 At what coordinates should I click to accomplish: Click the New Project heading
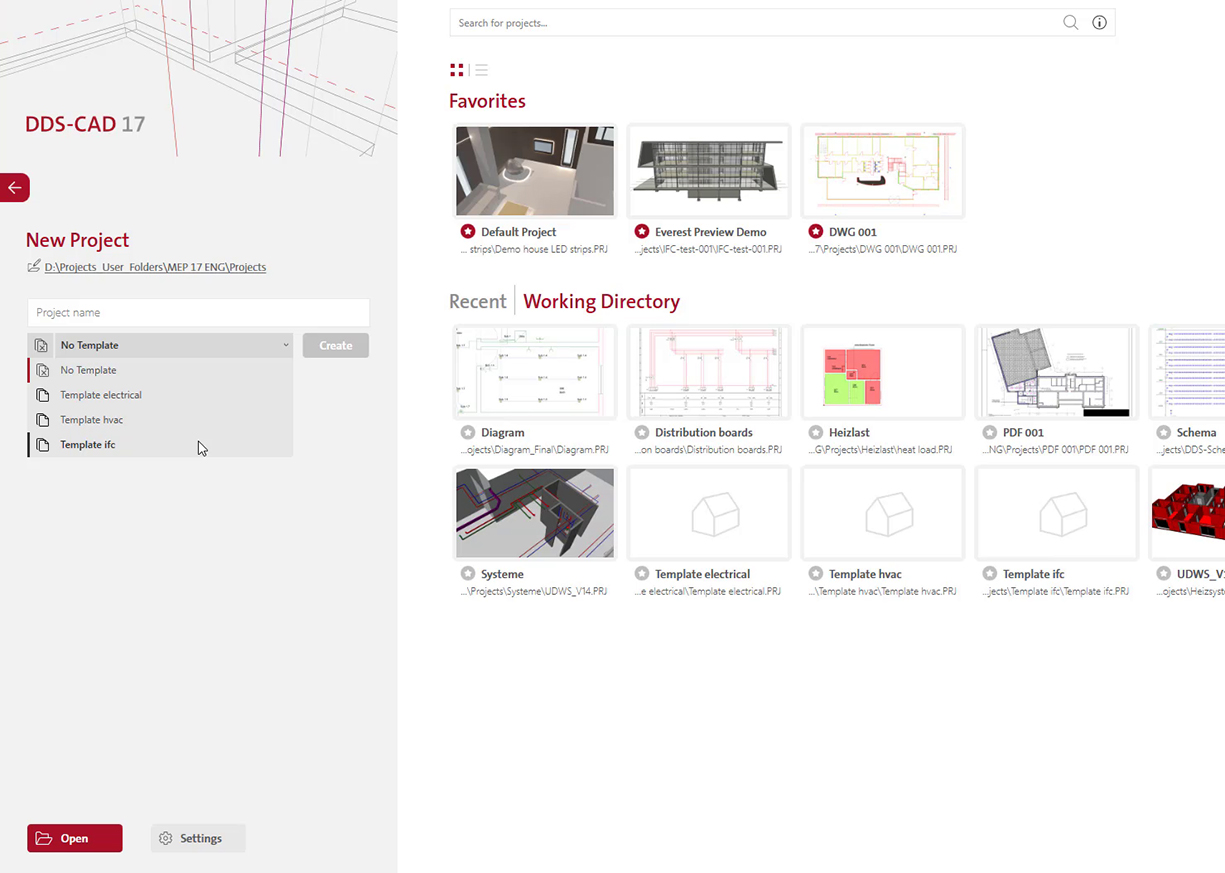coord(78,240)
